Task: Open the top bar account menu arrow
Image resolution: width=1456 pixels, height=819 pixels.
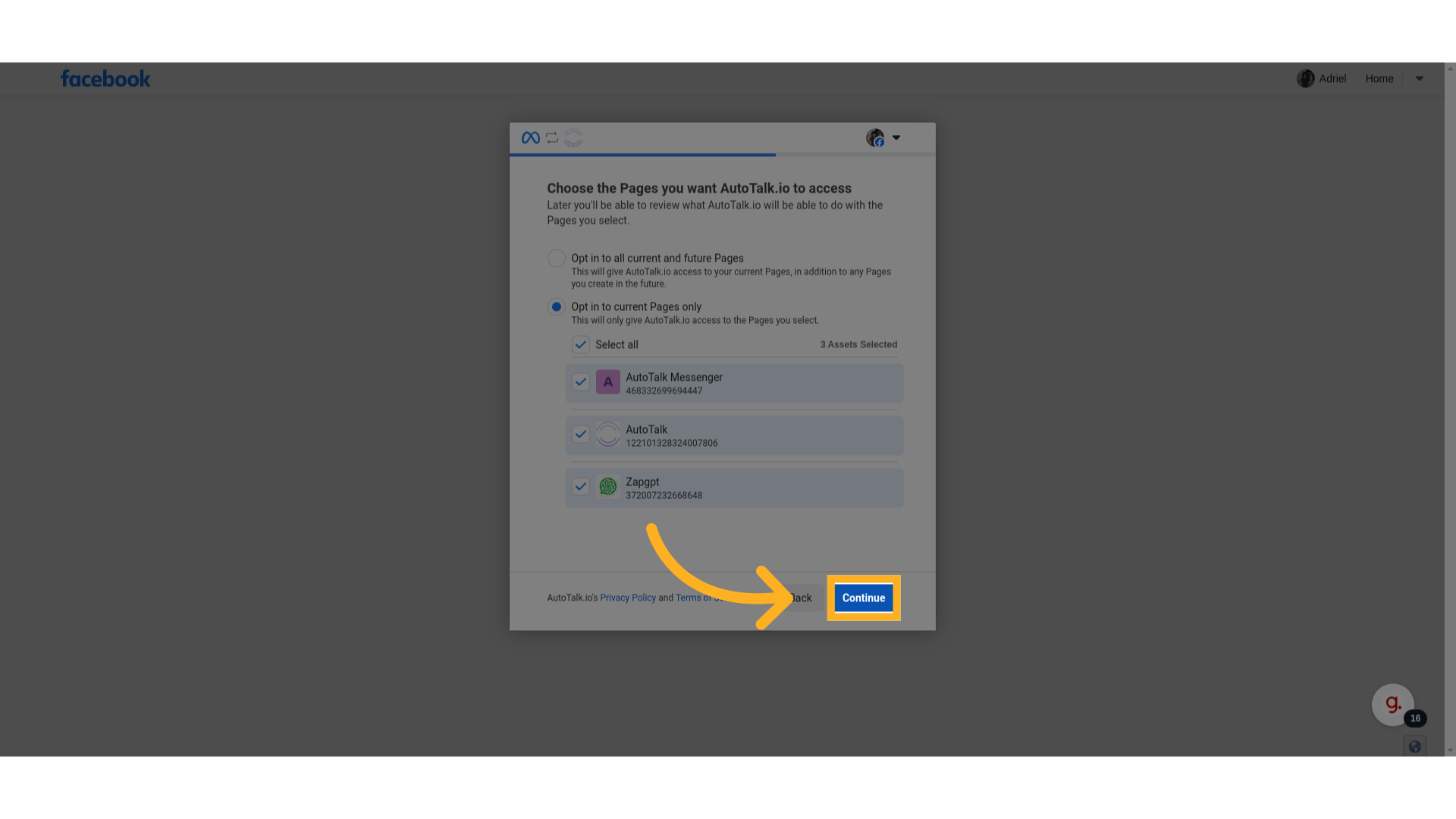Action: tap(1420, 79)
